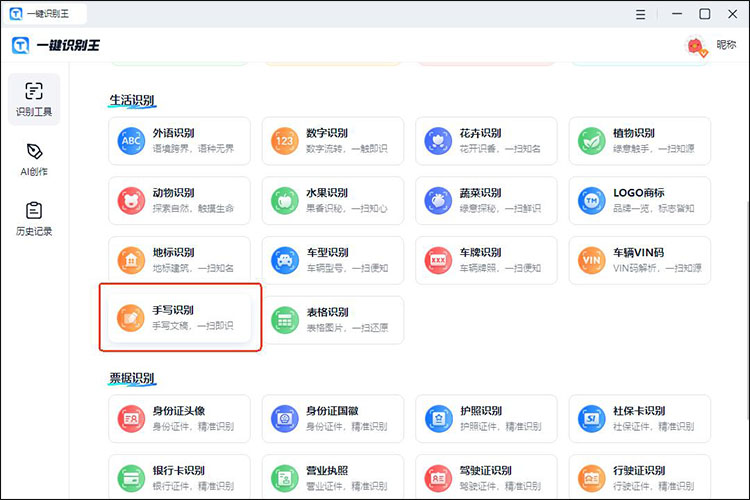
Task: Choose the 数字识别 card title
Action: (327, 133)
